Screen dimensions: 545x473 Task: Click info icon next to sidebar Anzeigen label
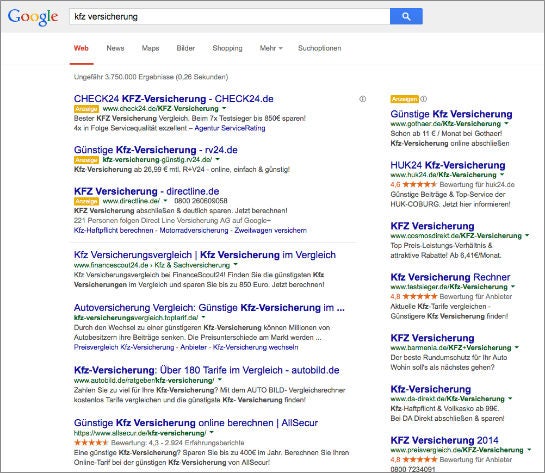[423, 99]
